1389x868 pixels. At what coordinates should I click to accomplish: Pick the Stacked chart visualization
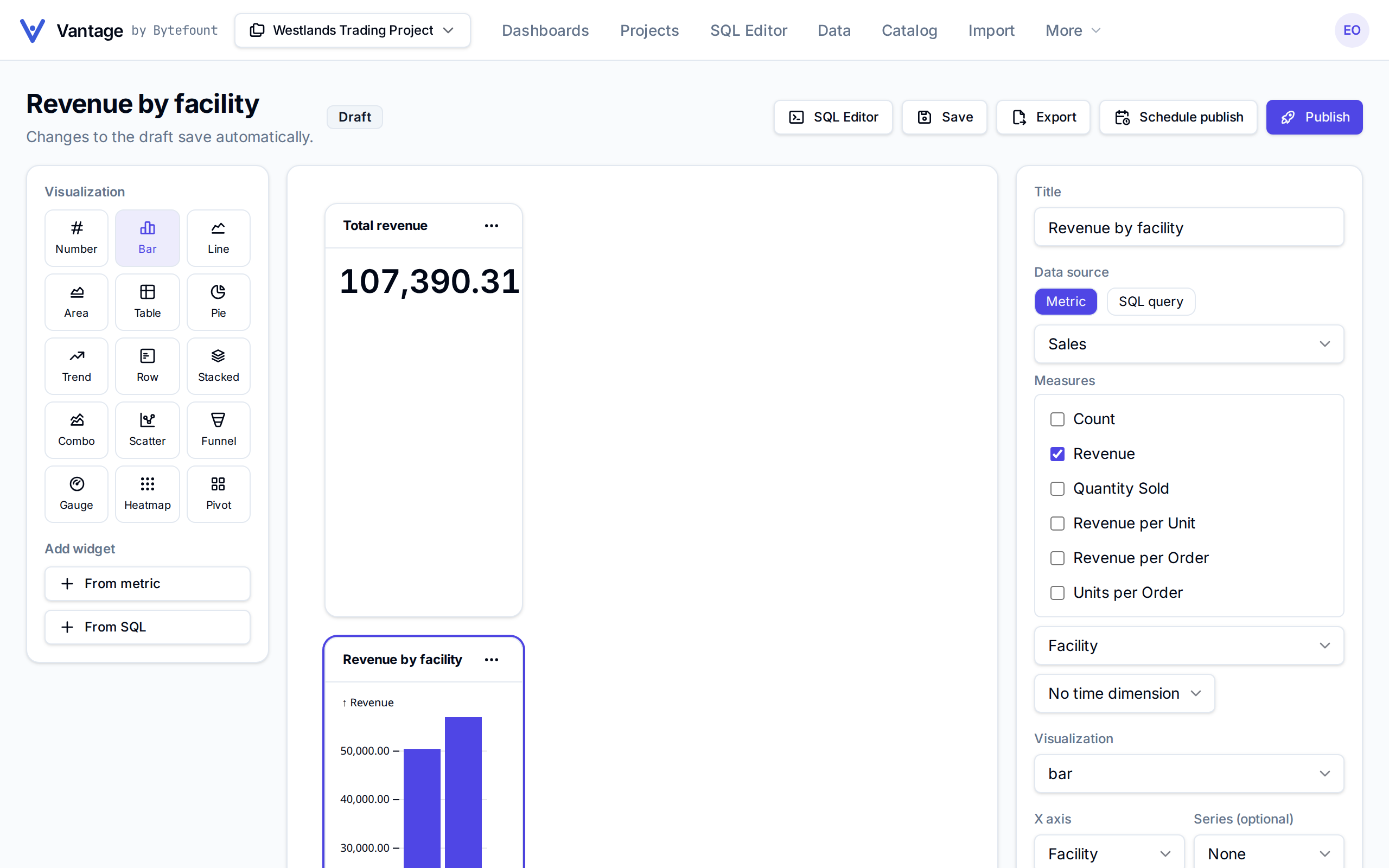tap(218, 366)
